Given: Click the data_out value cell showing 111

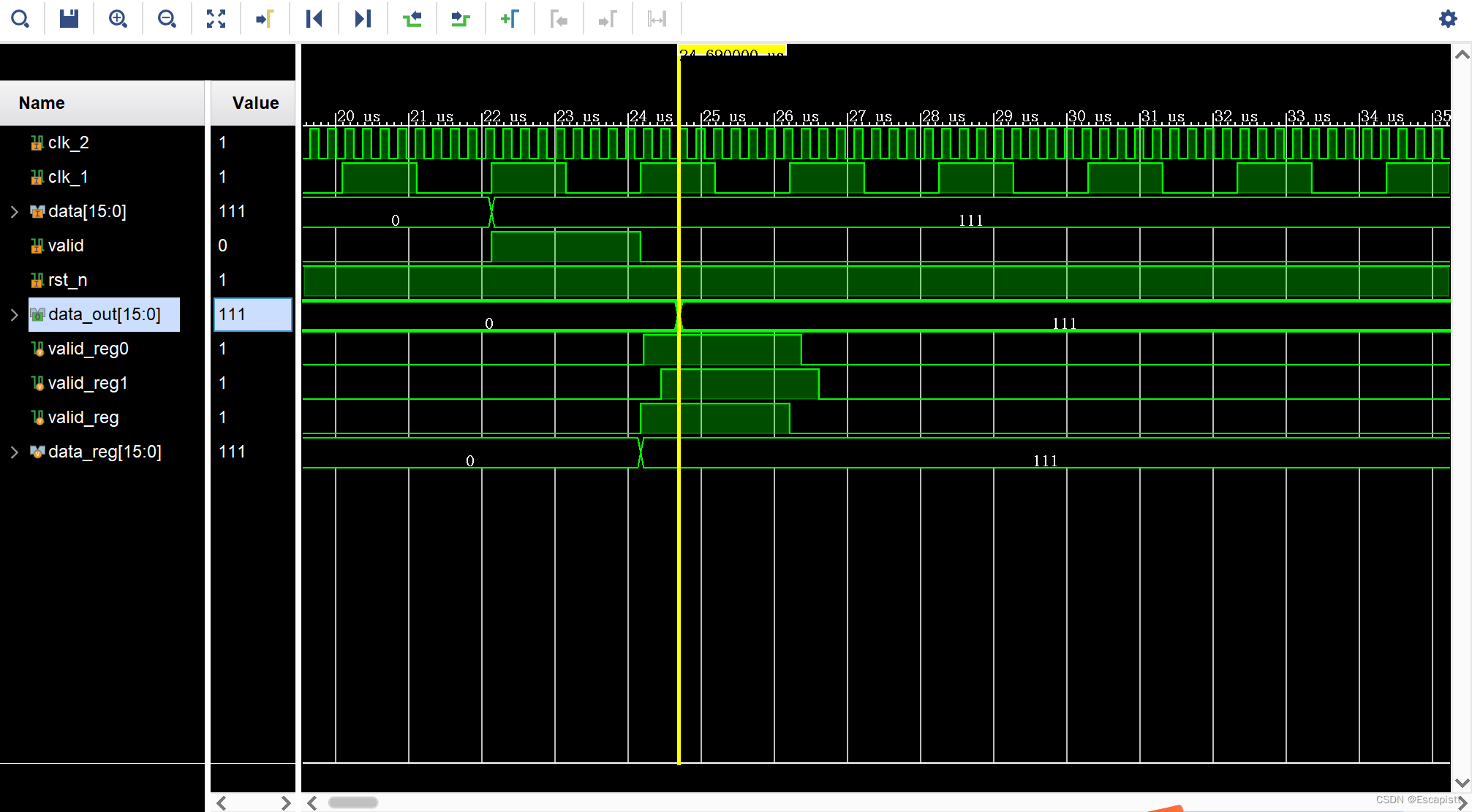Looking at the screenshot, I should (253, 315).
